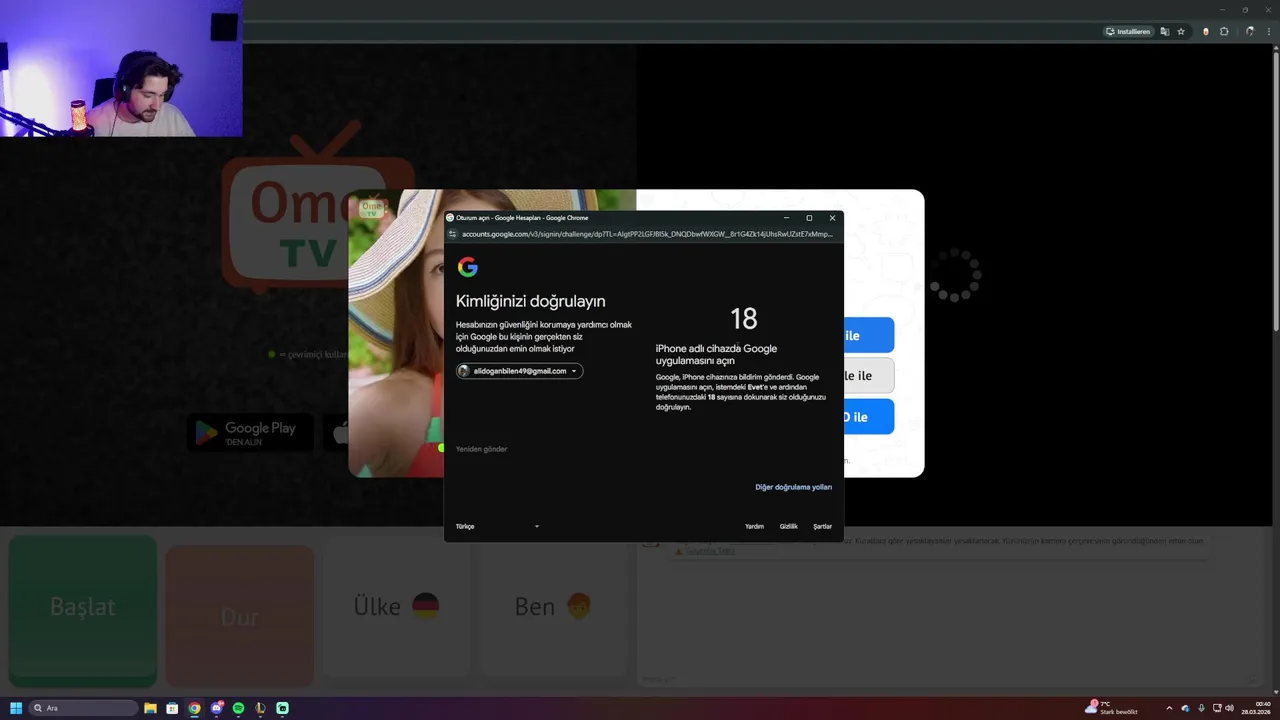Open the weather widget 7°C Stark bewölkt
The height and width of the screenshot is (720, 1280).
pyautogui.click(x=1112, y=708)
